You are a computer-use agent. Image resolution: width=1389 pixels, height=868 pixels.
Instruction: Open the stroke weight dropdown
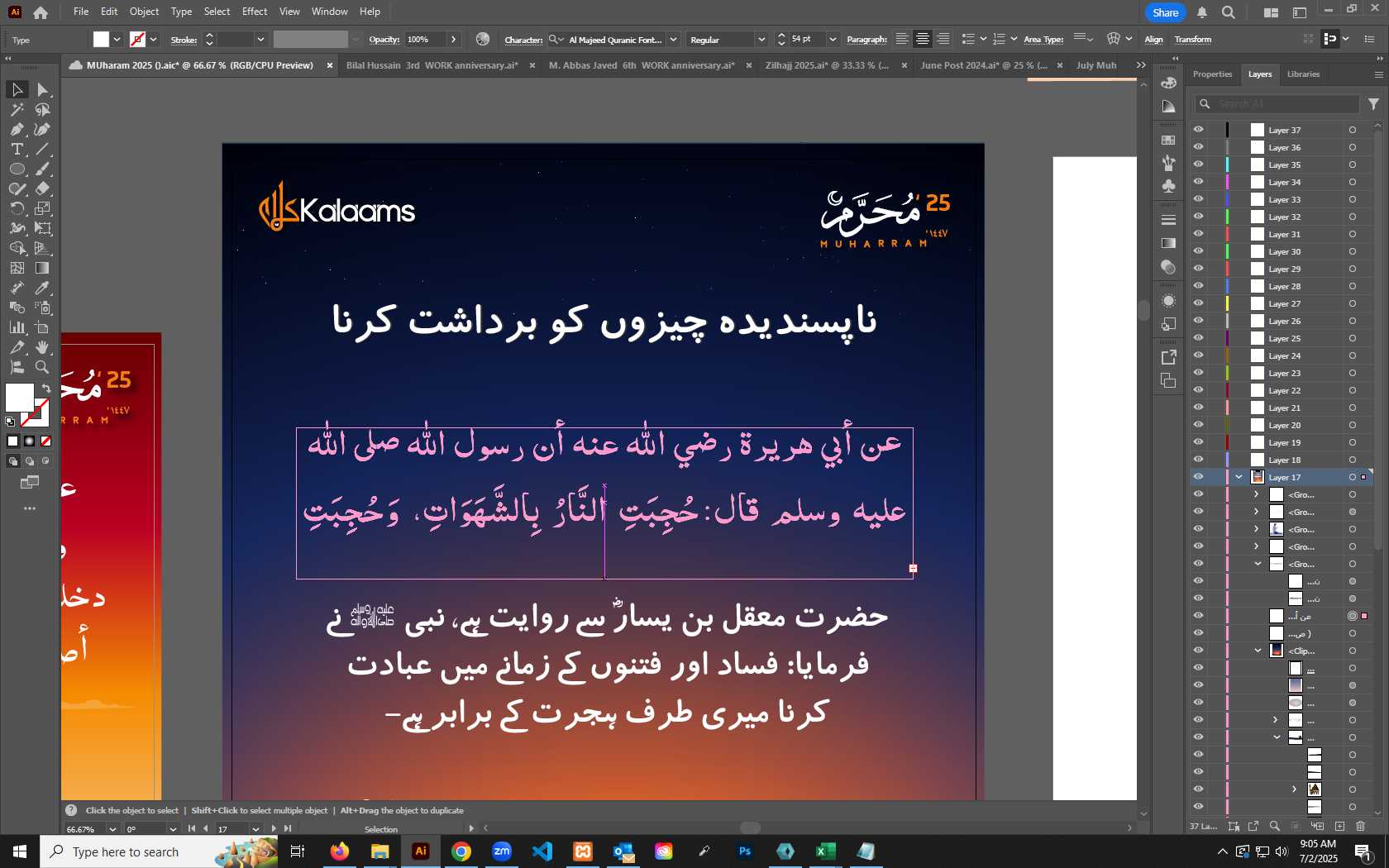coord(260,40)
